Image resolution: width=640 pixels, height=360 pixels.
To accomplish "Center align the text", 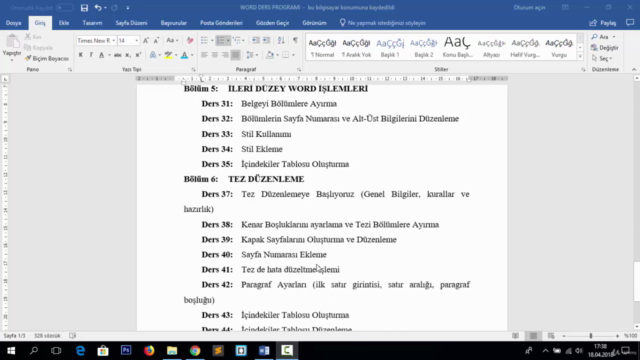I will point(215,55).
